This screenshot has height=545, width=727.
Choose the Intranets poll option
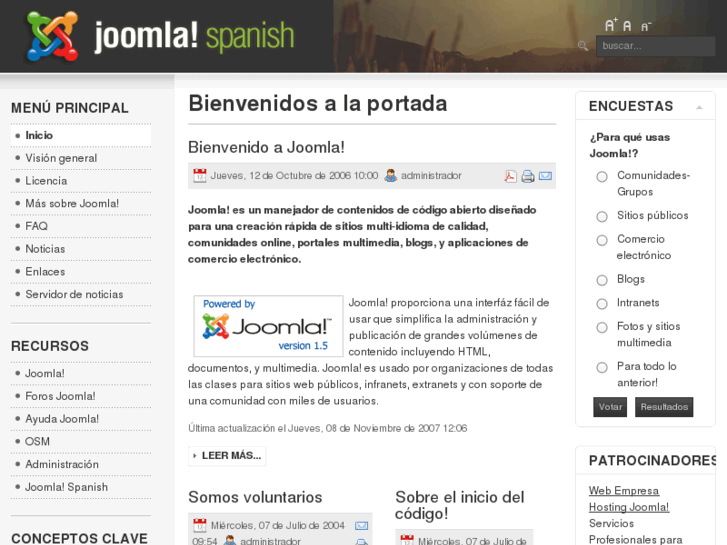602,304
